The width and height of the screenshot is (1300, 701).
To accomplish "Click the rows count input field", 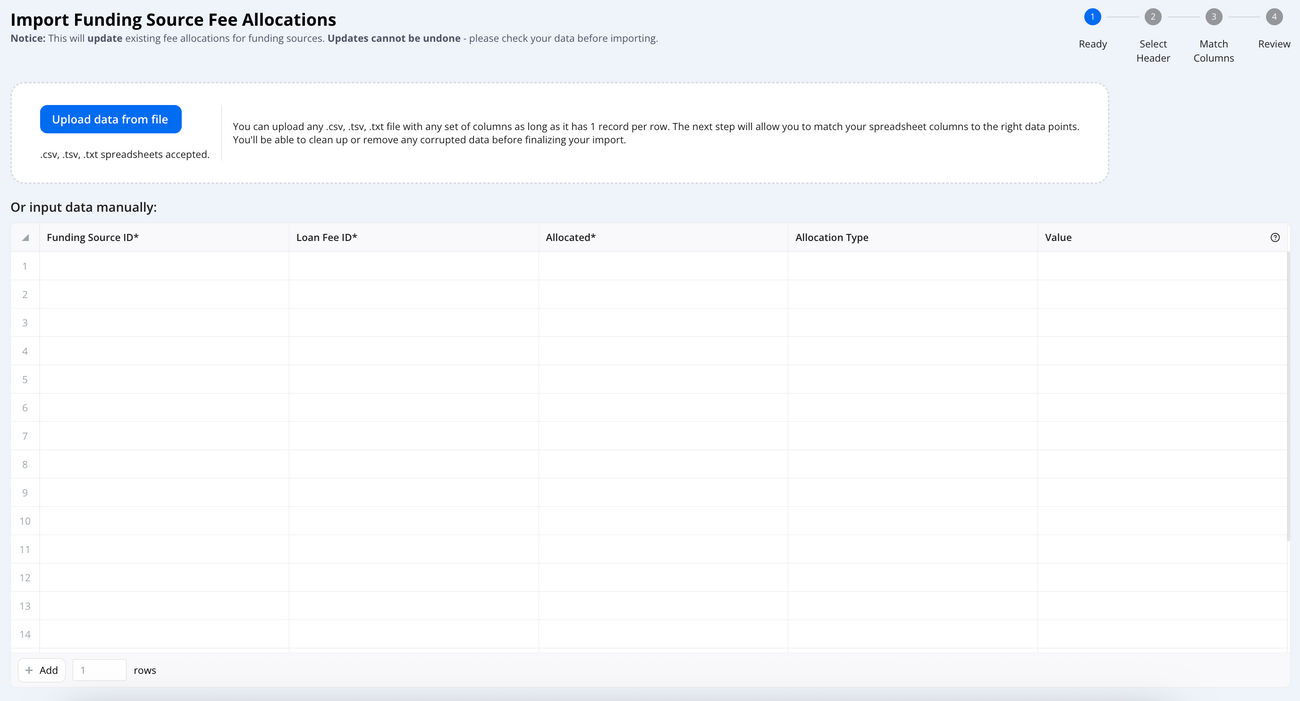I will (99, 670).
